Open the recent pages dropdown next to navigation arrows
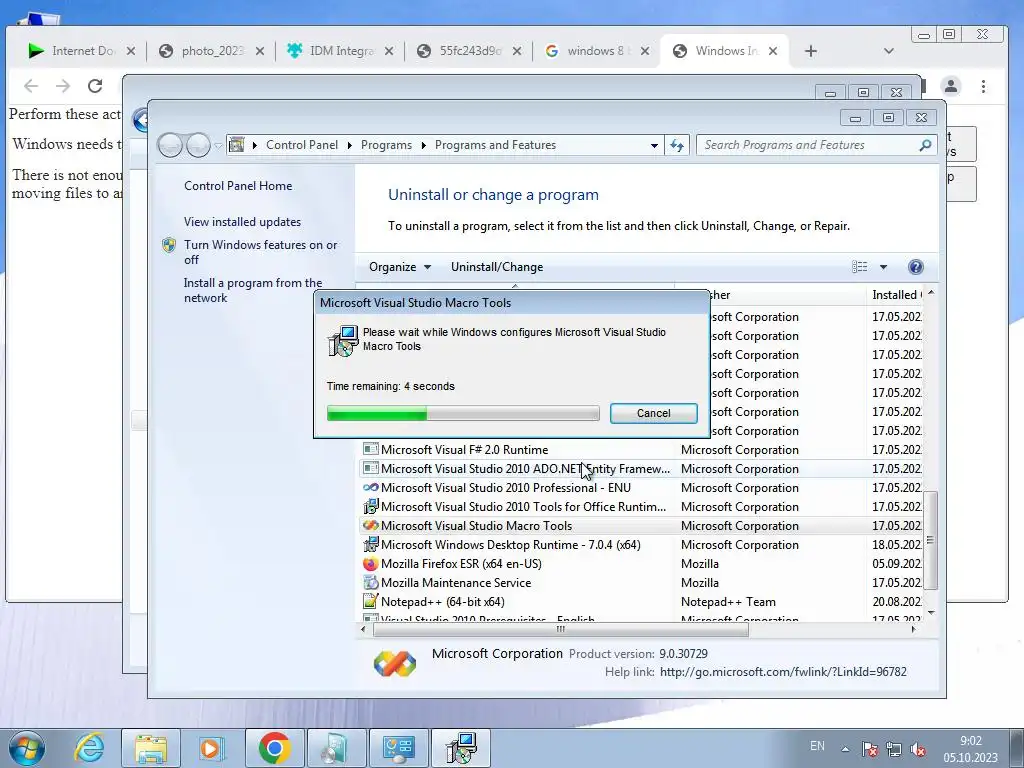This screenshot has height=768, width=1024. [218, 145]
